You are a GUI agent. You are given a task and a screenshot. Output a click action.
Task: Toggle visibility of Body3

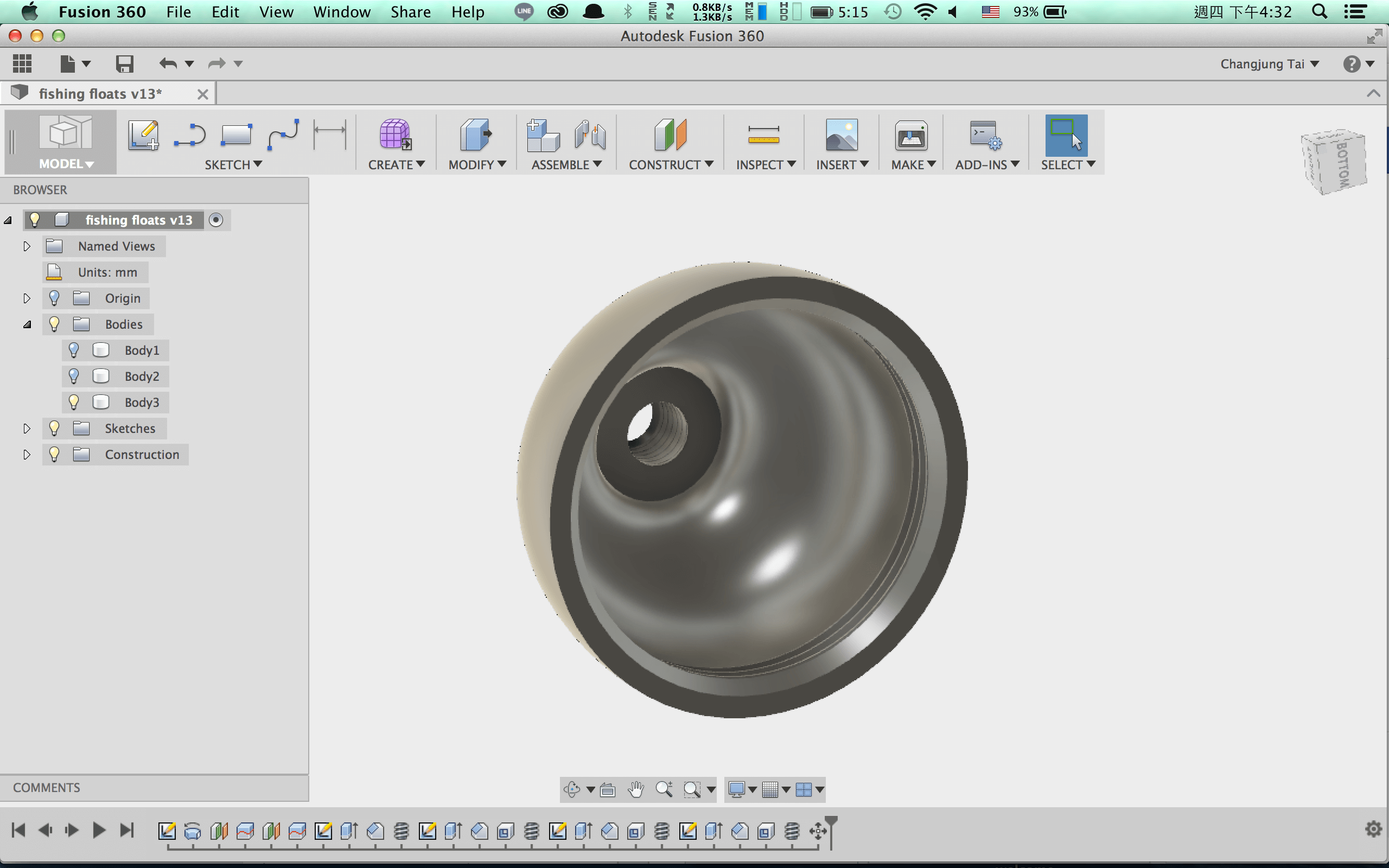pos(73,402)
